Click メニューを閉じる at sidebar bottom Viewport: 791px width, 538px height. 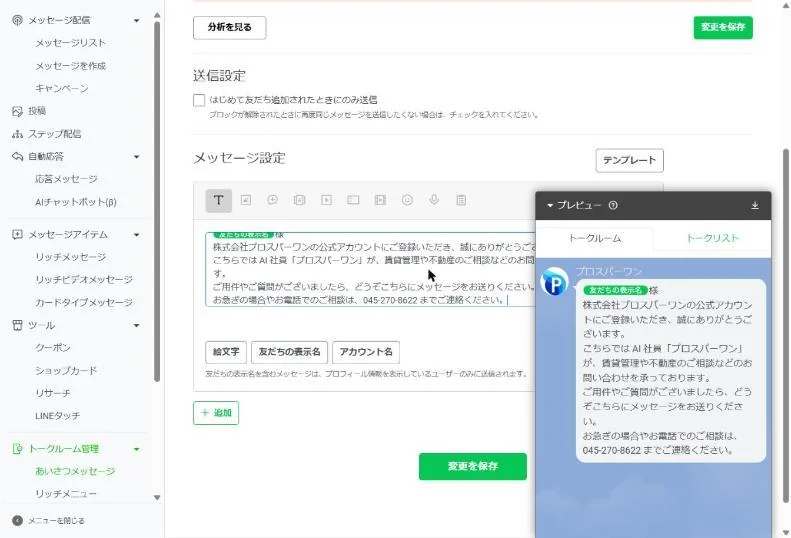56,521
